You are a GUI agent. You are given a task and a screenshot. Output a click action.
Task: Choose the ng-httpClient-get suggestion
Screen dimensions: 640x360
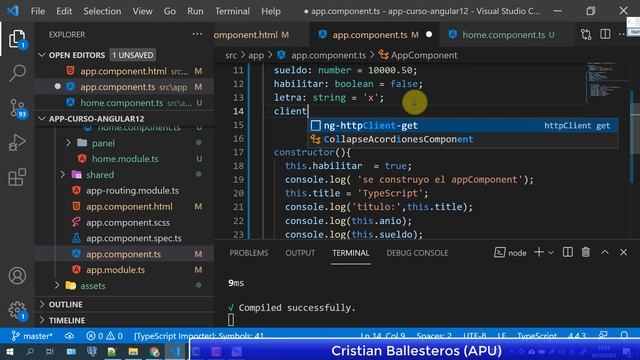tap(462, 125)
